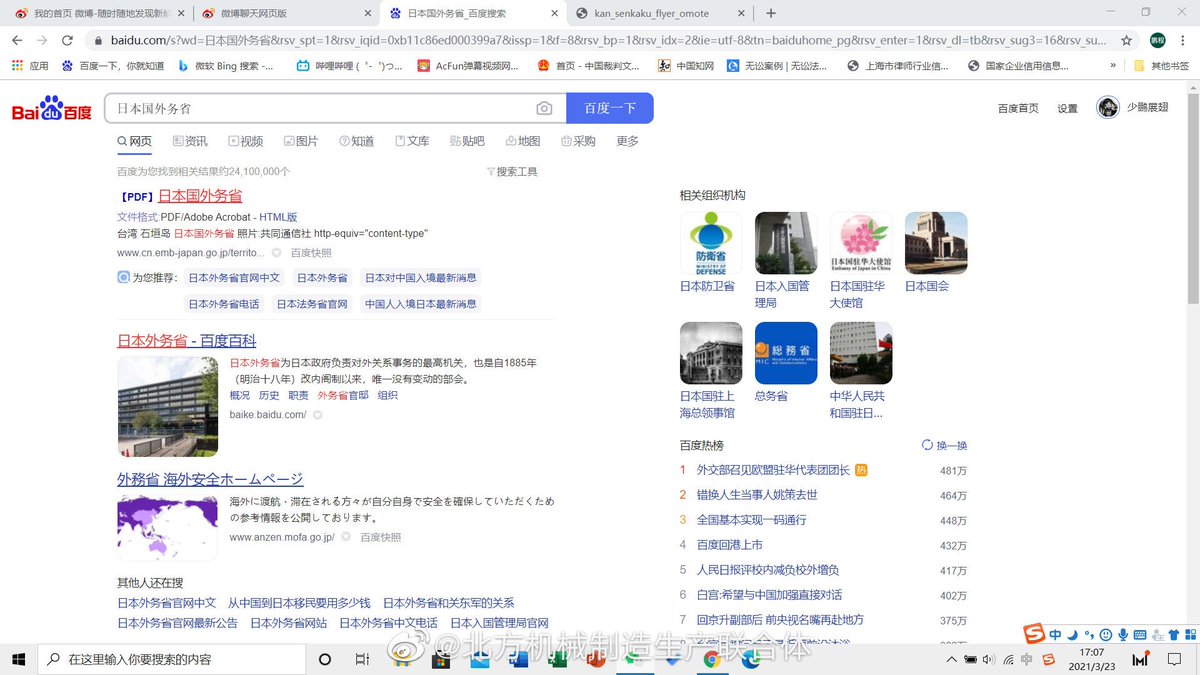Open the arrow menu beside baike.baidu.com
The height and width of the screenshot is (675, 1200).
317,414
